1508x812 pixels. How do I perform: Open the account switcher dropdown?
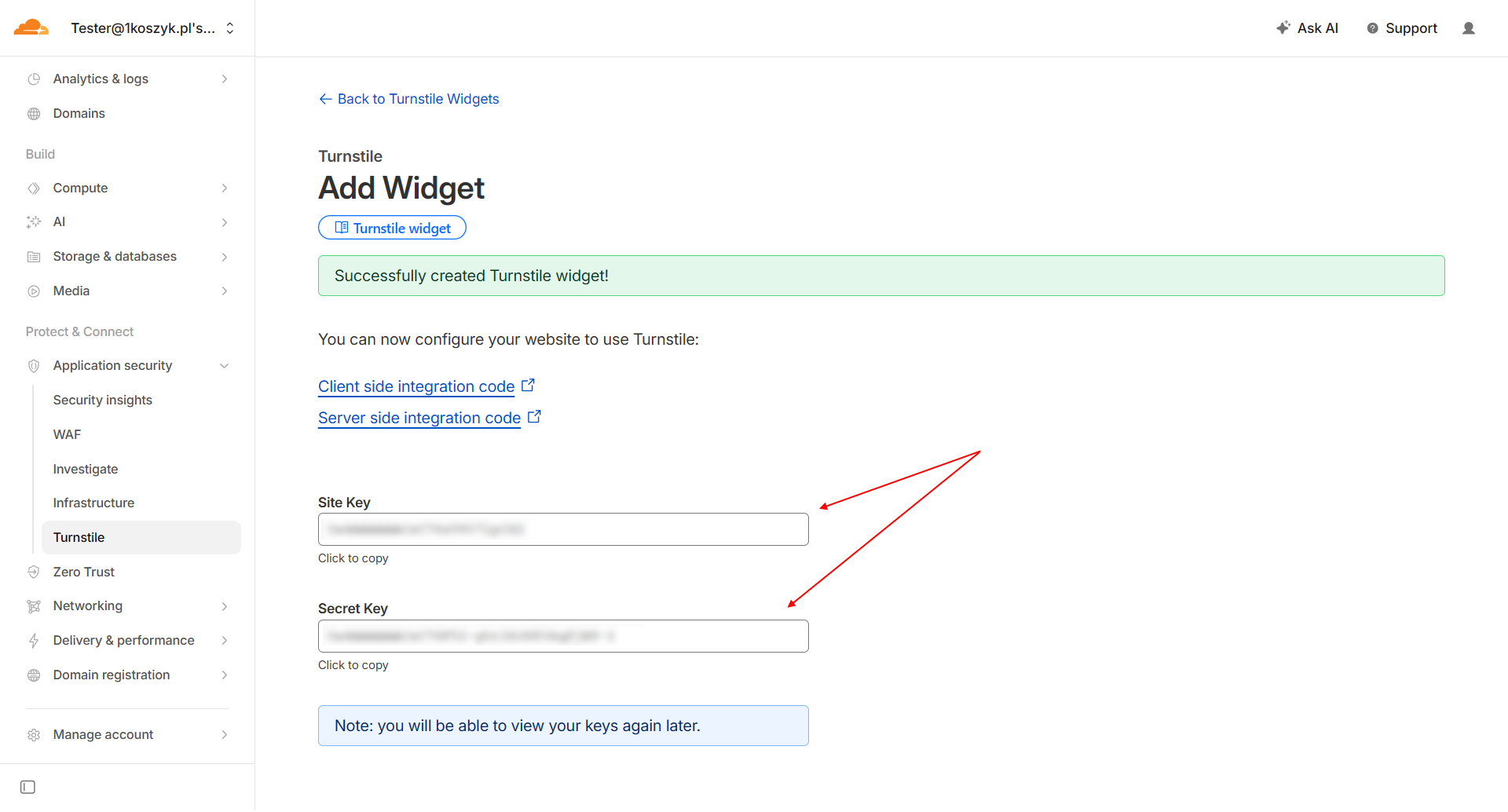coord(230,28)
